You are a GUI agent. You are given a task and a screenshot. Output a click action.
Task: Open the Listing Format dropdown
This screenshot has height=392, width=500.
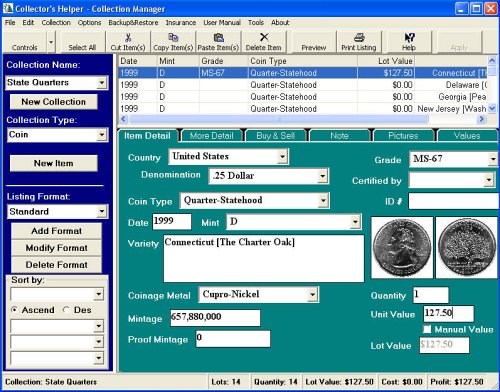tap(102, 211)
